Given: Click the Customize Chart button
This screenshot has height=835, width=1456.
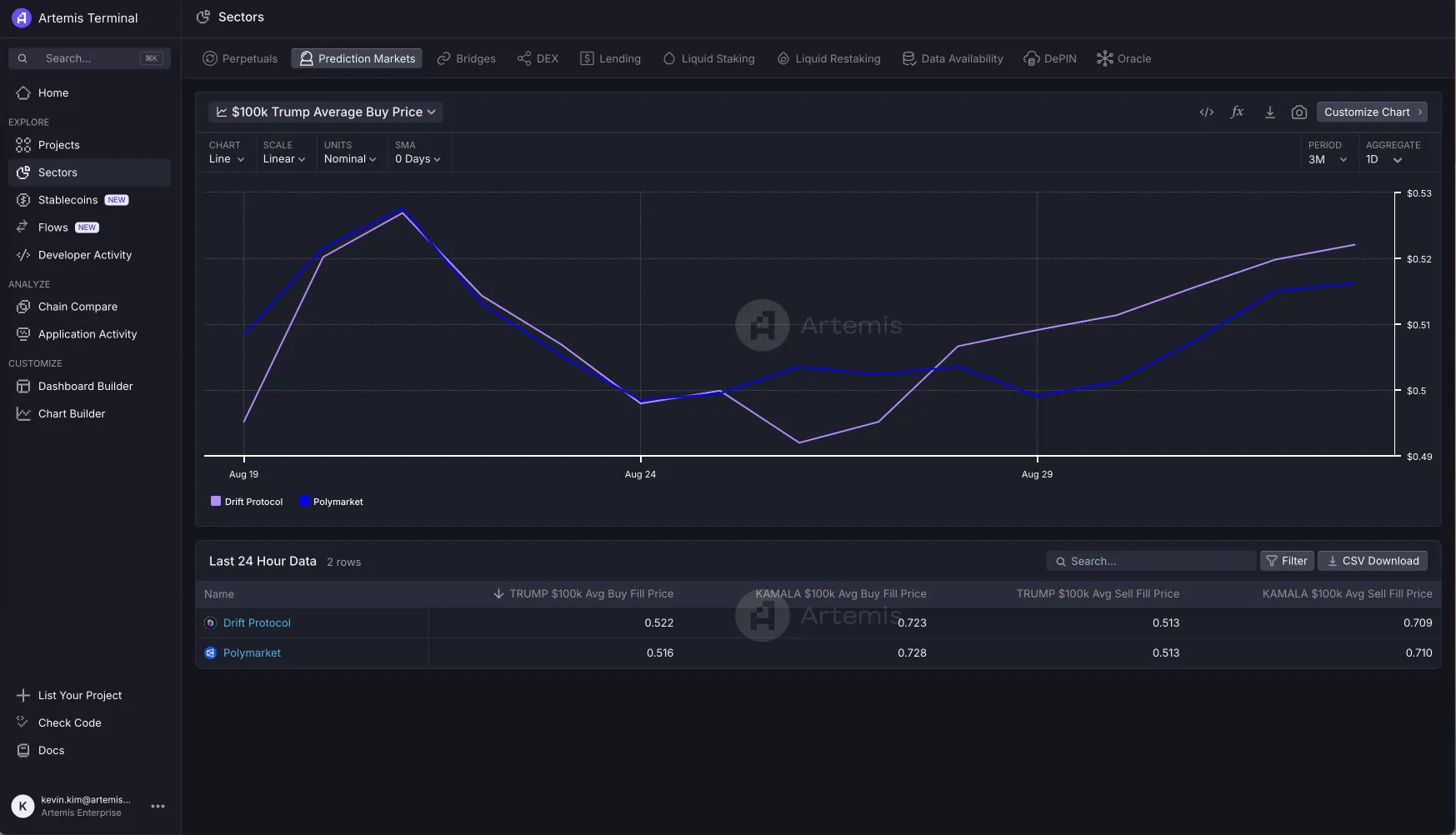Looking at the screenshot, I should [1372, 112].
